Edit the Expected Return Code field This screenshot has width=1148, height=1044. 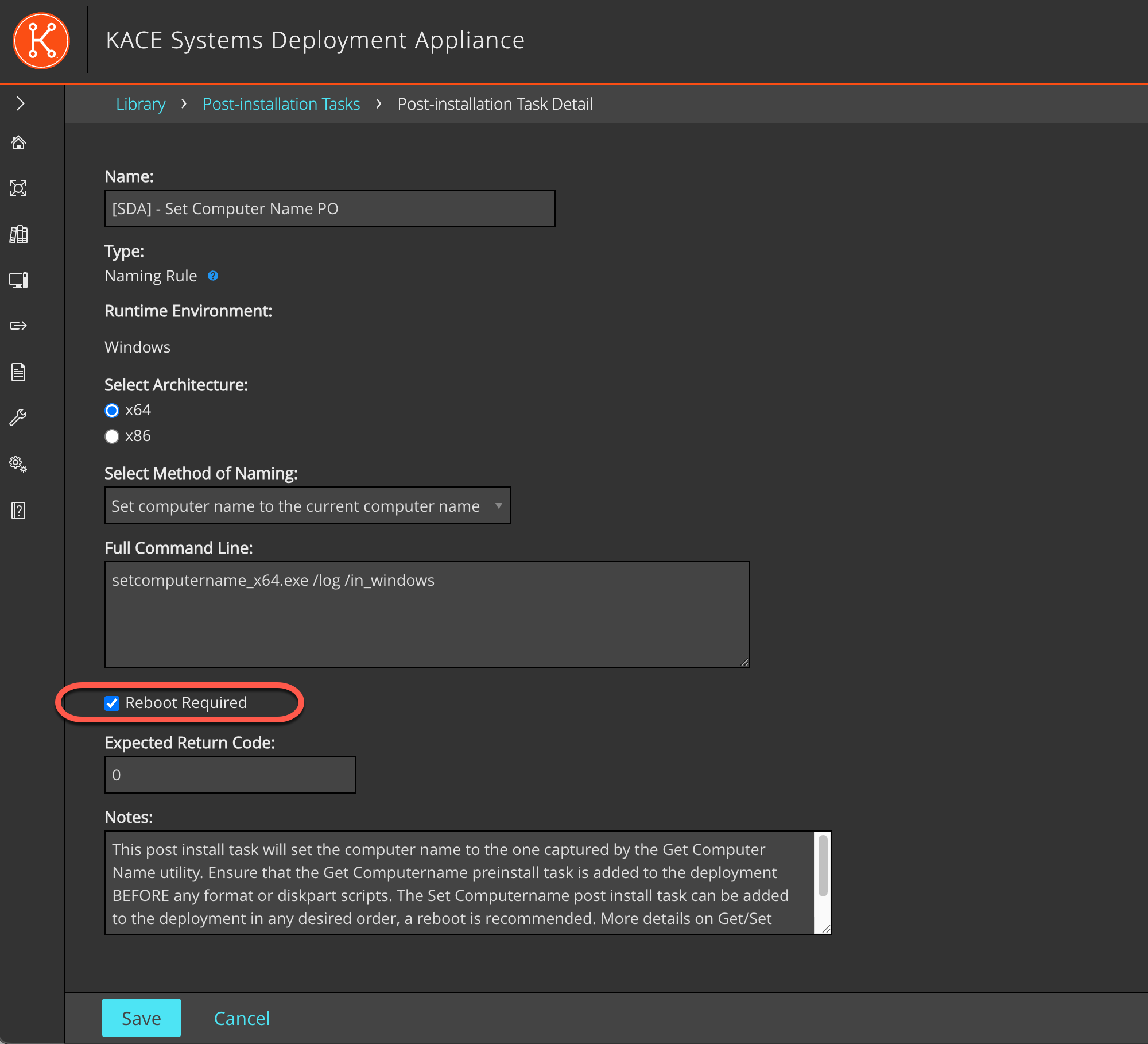230,774
